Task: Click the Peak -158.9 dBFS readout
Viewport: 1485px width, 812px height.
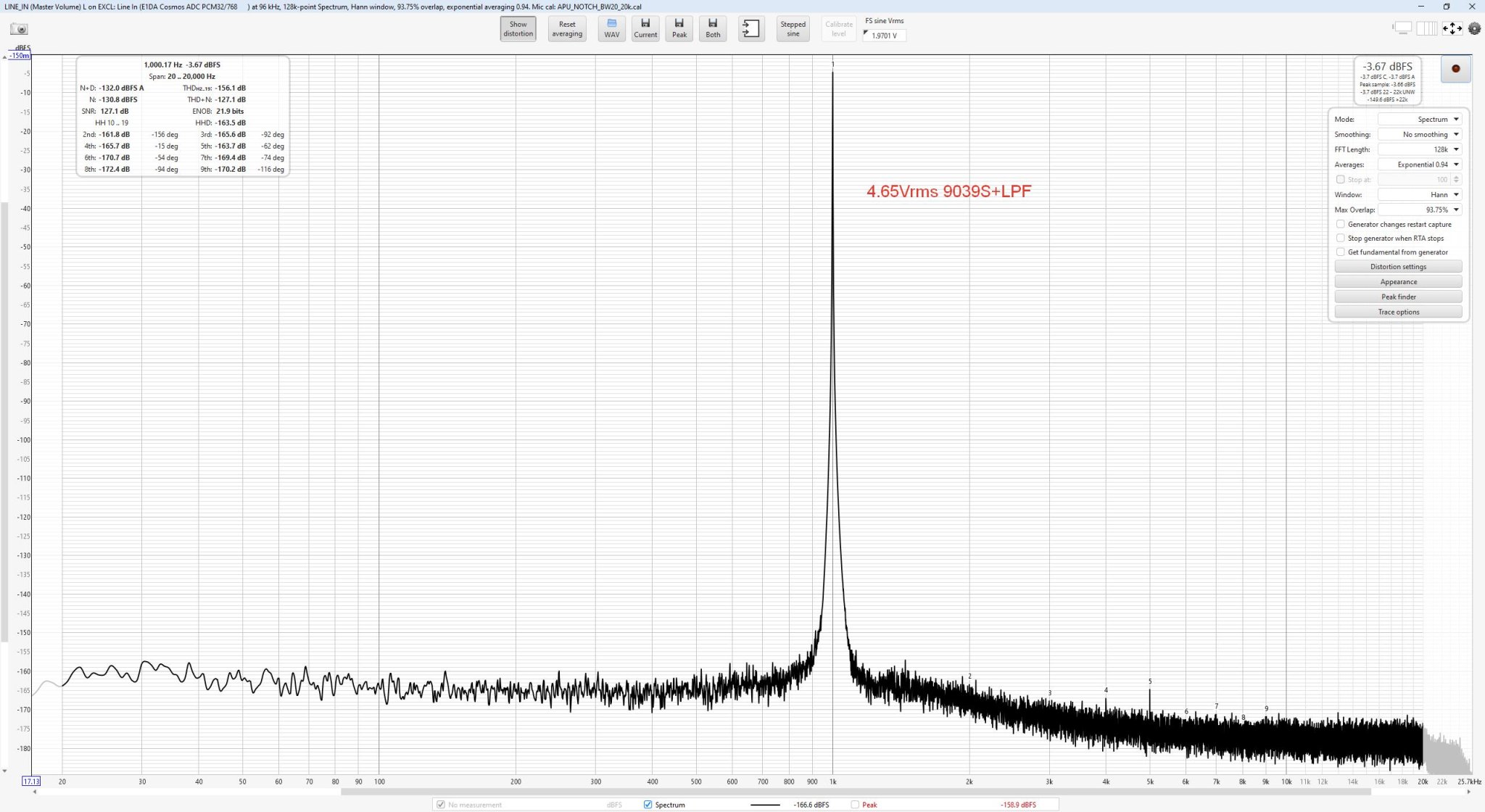Action: pyautogui.click(x=1018, y=805)
